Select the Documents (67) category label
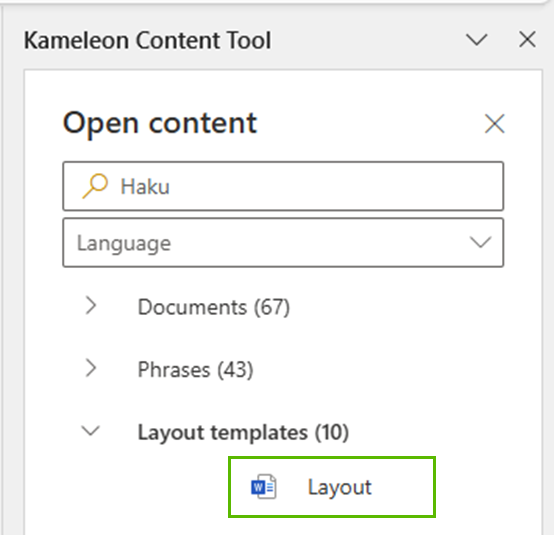554x535 pixels. (x=214, y=307)
